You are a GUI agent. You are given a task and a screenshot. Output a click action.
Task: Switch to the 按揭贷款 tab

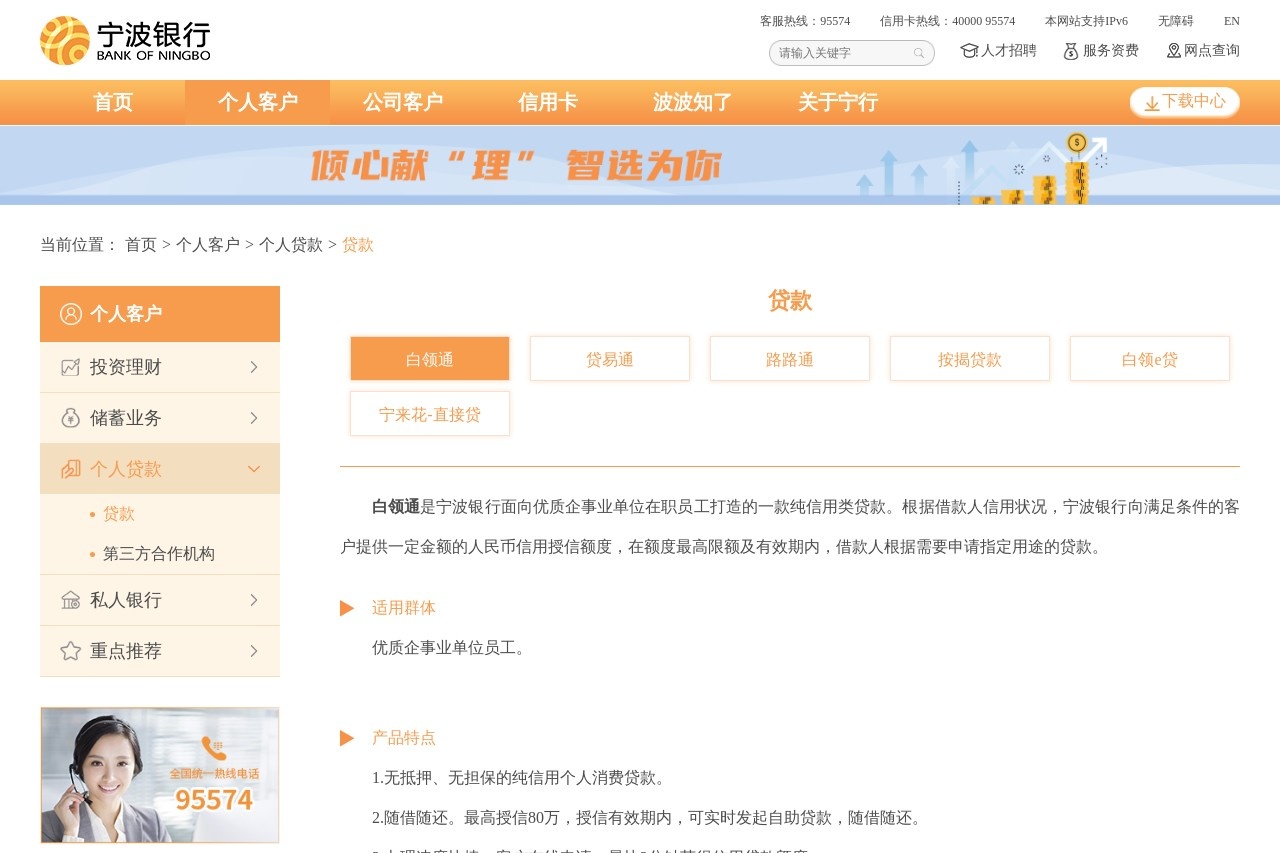(x=969, y=358)
